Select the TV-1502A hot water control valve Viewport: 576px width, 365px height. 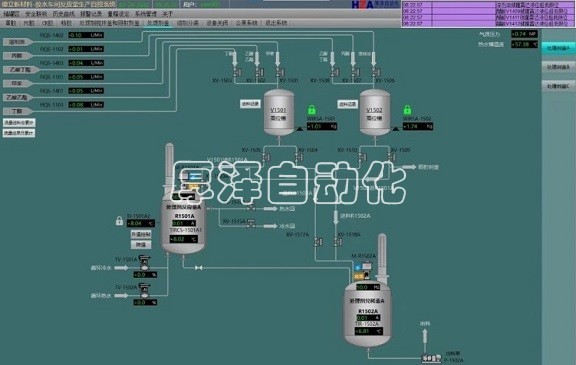coord(145,291)
